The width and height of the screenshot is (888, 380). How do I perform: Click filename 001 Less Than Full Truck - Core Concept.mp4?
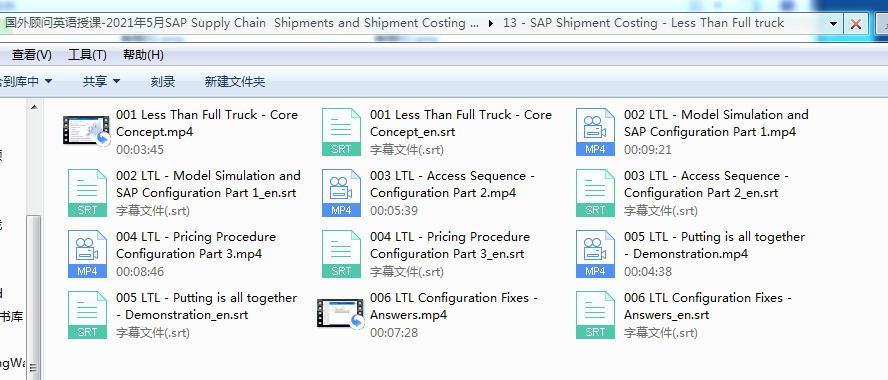pyautogui.click(x=207, y=123)
